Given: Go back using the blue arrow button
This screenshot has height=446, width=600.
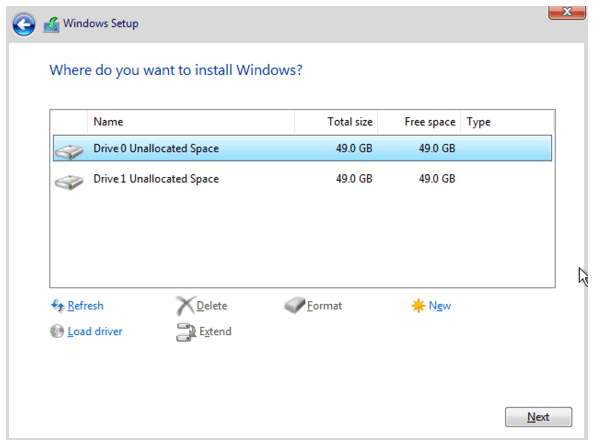Looking at the screenshot, I should click(x=24, y=24).
